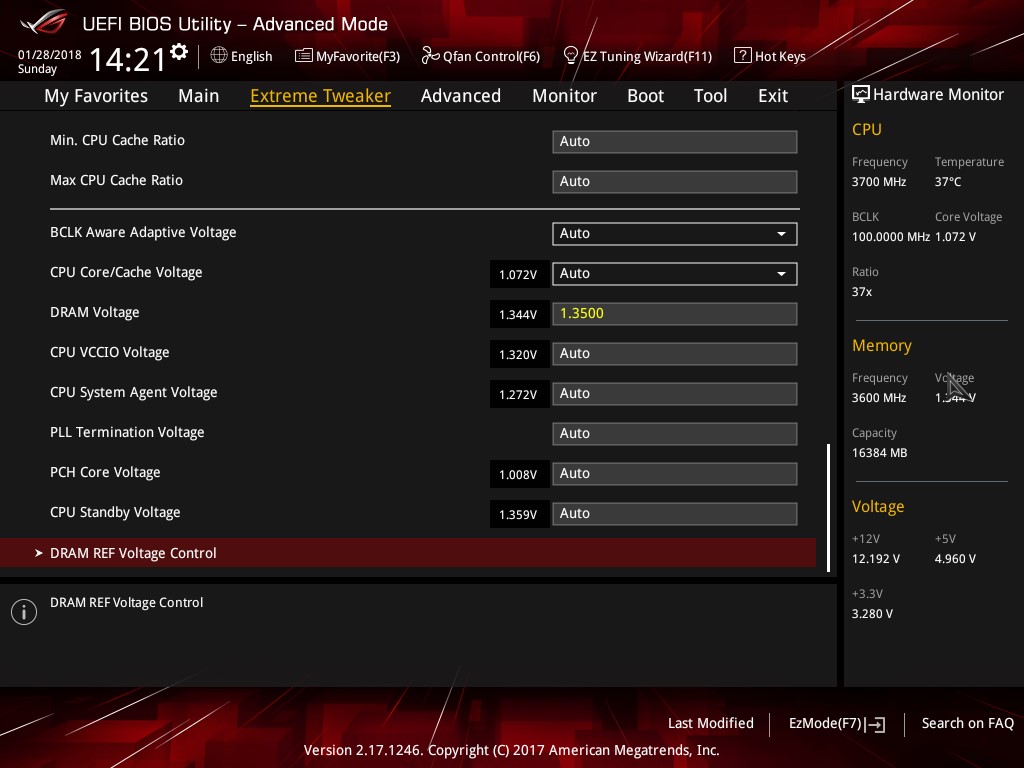Click the Hardware Monitor screen icon

pos(861,94)
